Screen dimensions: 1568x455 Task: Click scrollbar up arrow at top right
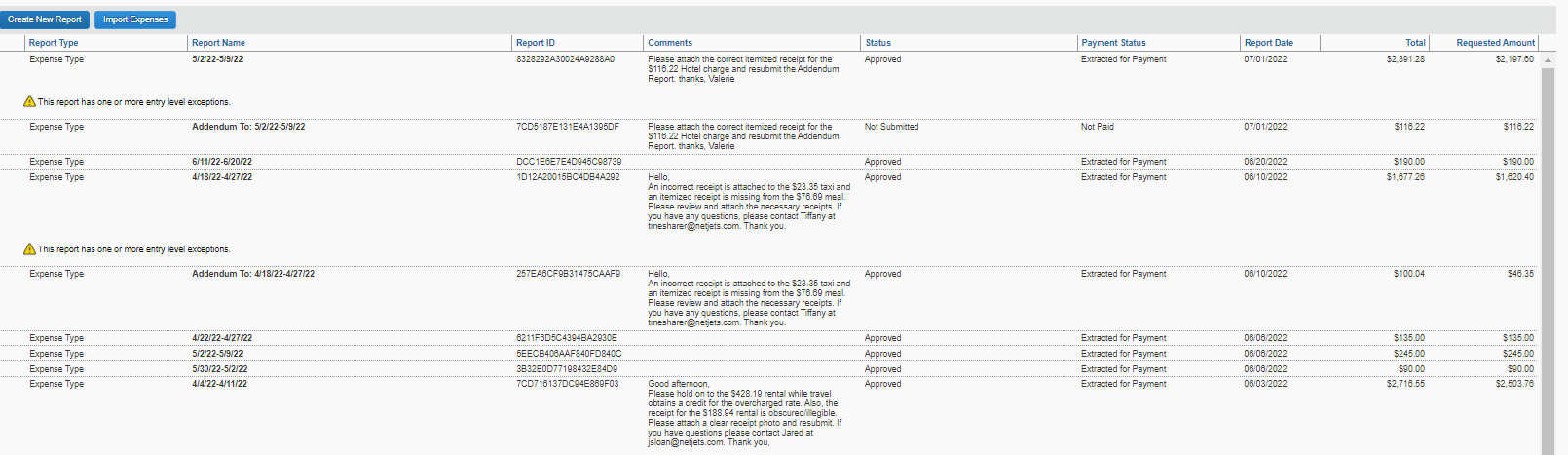pos(1549,61)
